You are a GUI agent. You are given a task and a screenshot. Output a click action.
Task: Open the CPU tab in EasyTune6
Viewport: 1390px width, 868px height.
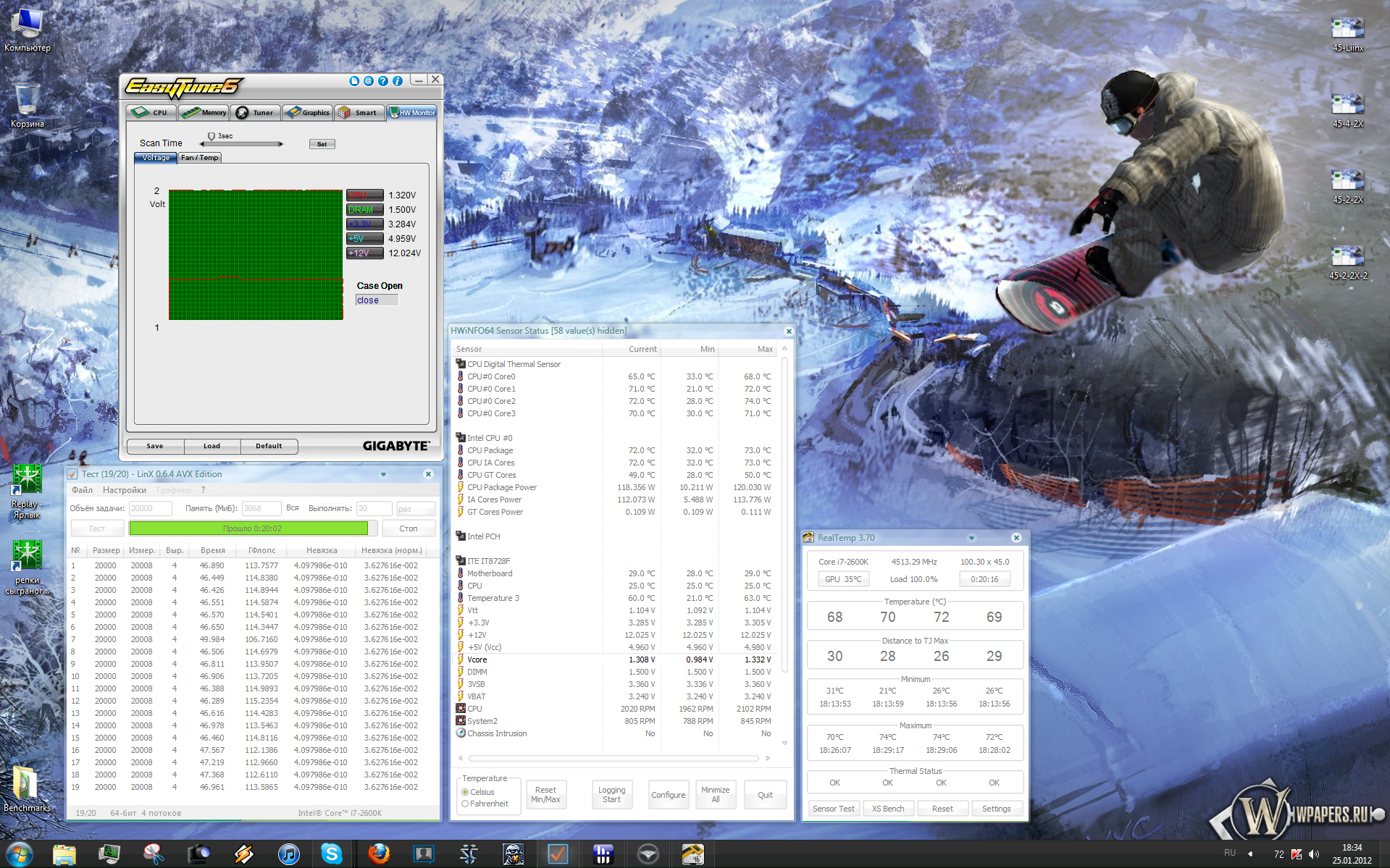coord(151,112)
